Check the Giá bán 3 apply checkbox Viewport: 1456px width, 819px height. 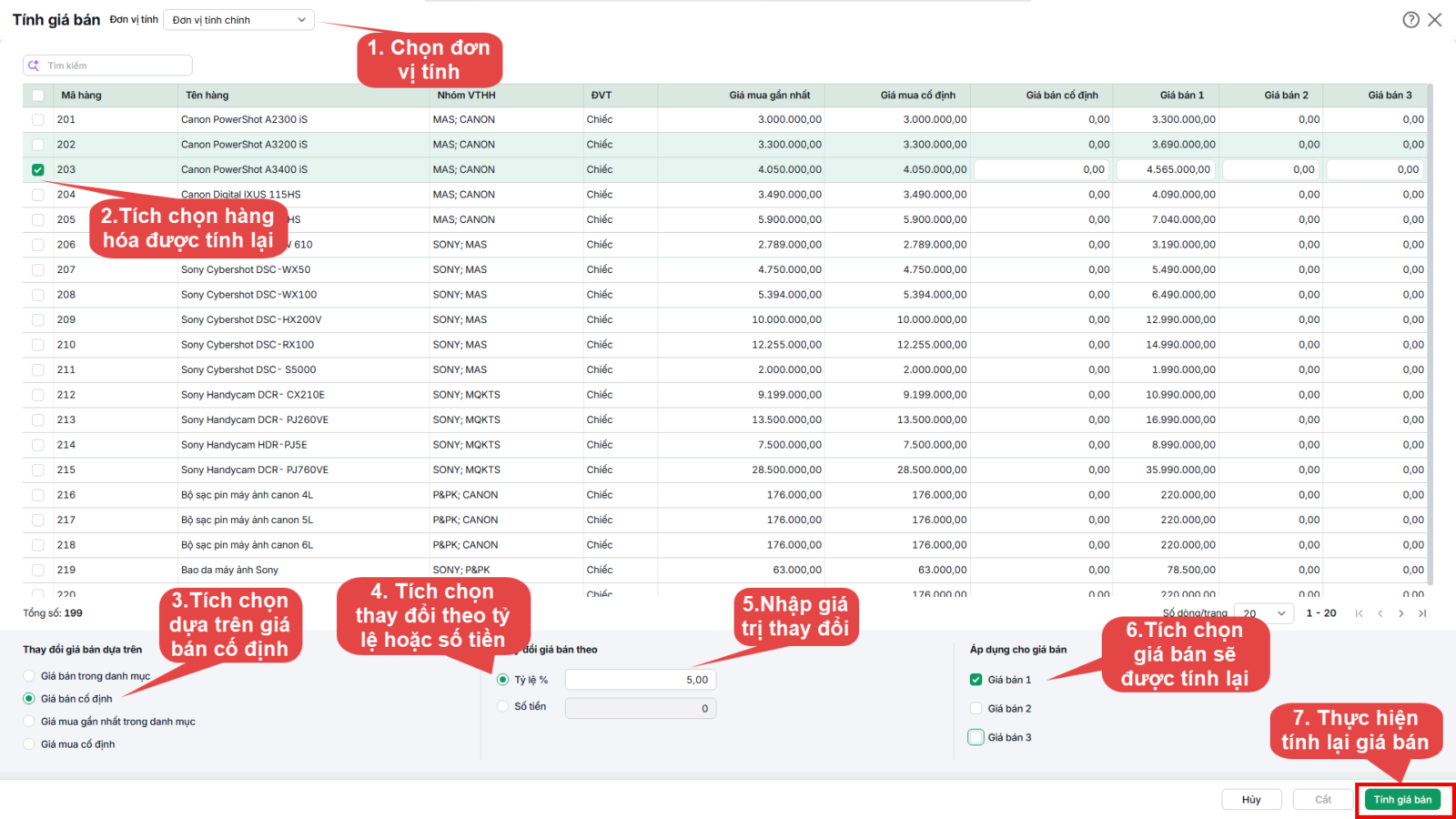[x=976, y=737]
